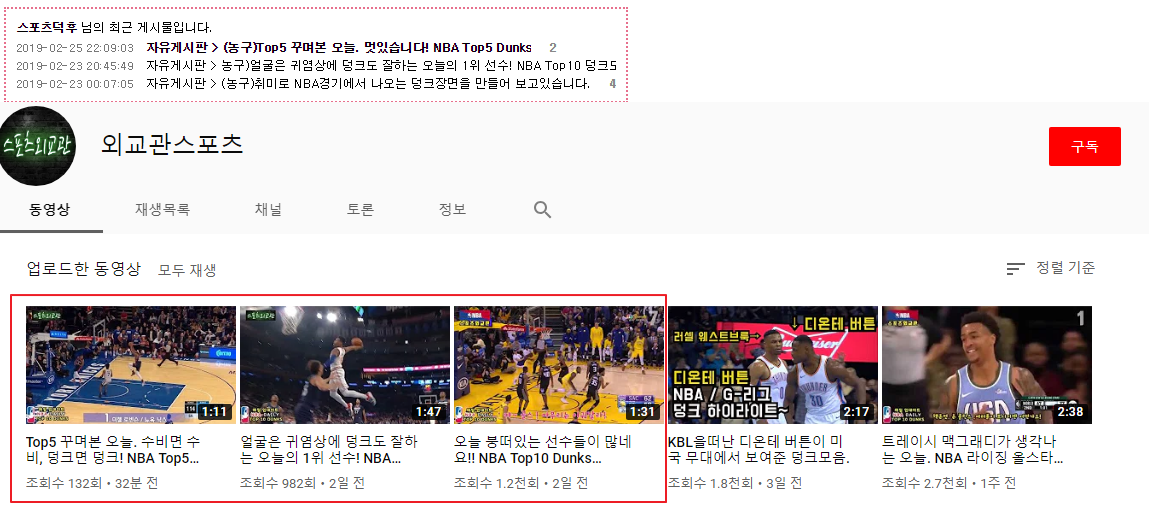Click the video title 'KBL을떠난 디온테 버튼이'
Screen dimensions: 1173x518
point(758,449)
